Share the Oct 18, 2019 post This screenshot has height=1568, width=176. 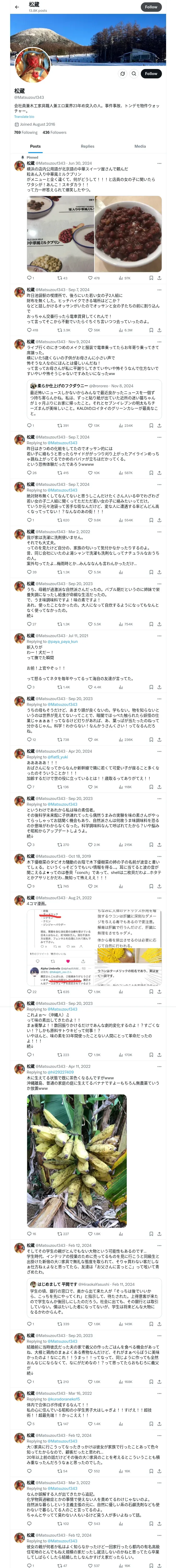point(159,886)
